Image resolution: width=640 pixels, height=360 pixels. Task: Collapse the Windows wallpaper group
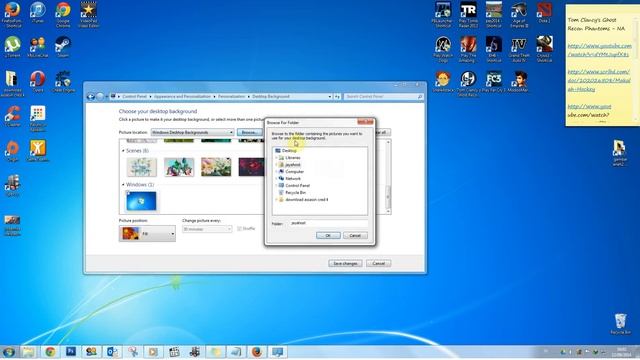[123, 184]
